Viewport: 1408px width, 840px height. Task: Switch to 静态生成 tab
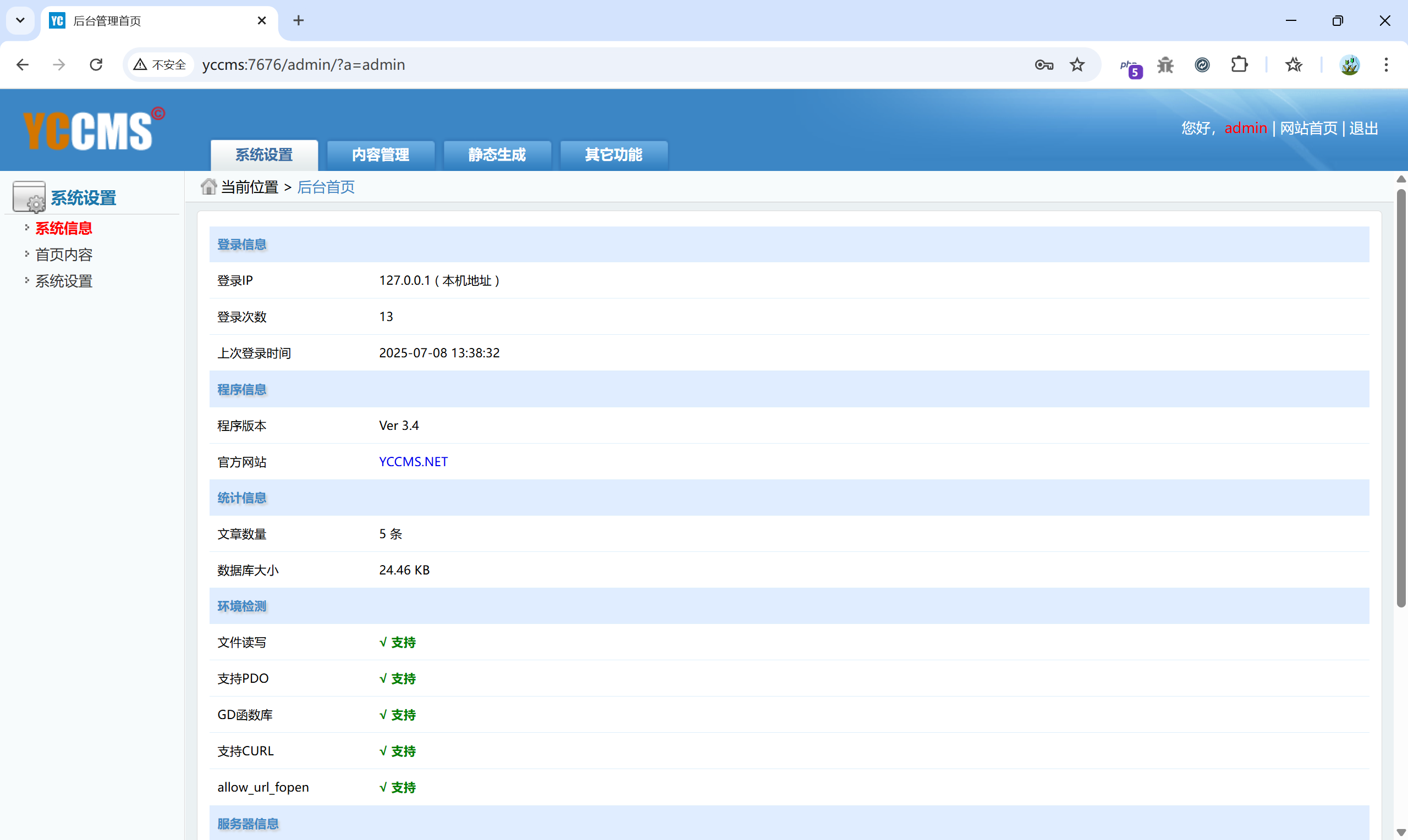[x=497, y=154]
